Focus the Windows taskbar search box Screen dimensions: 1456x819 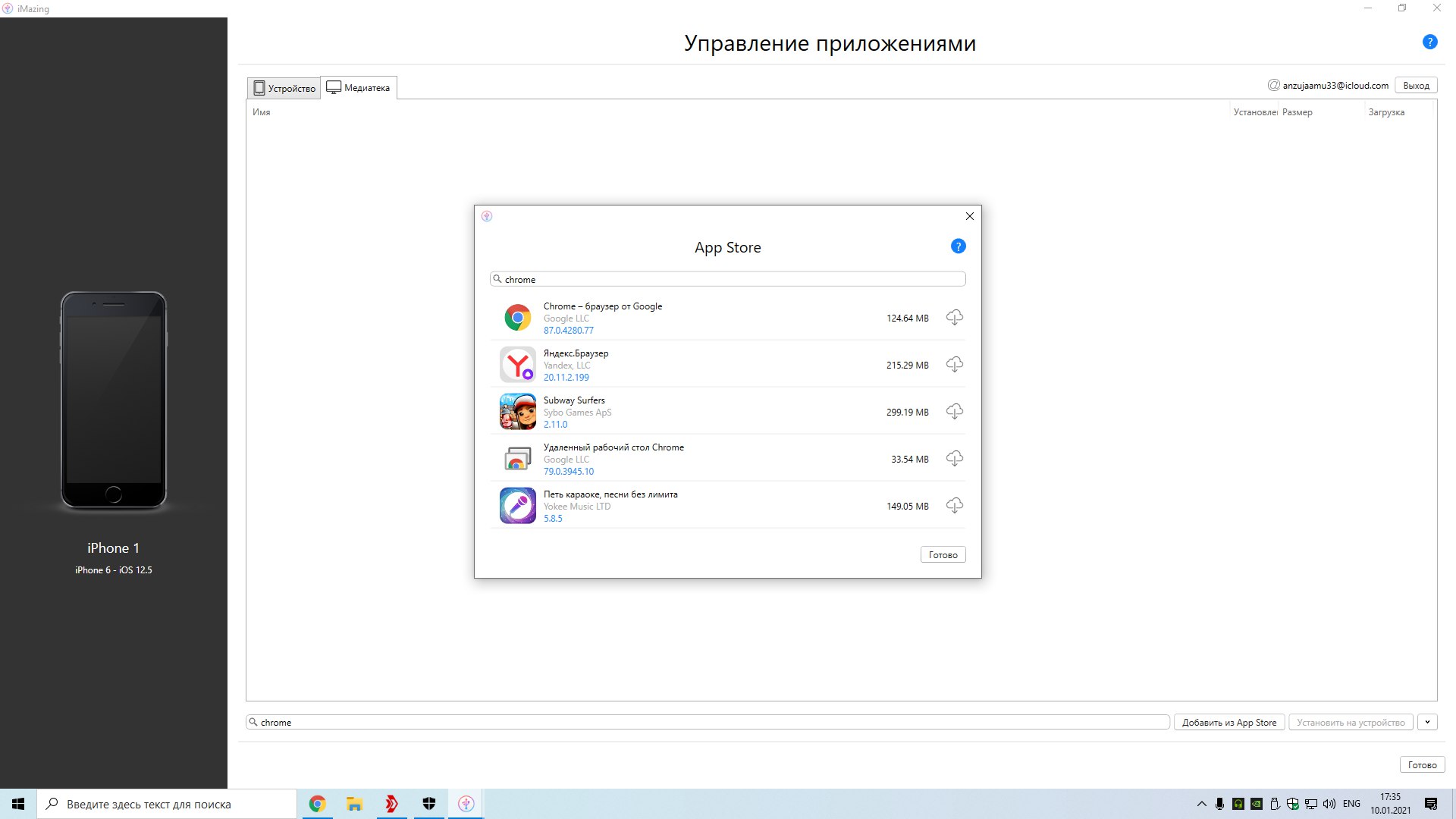coord(167,804)
